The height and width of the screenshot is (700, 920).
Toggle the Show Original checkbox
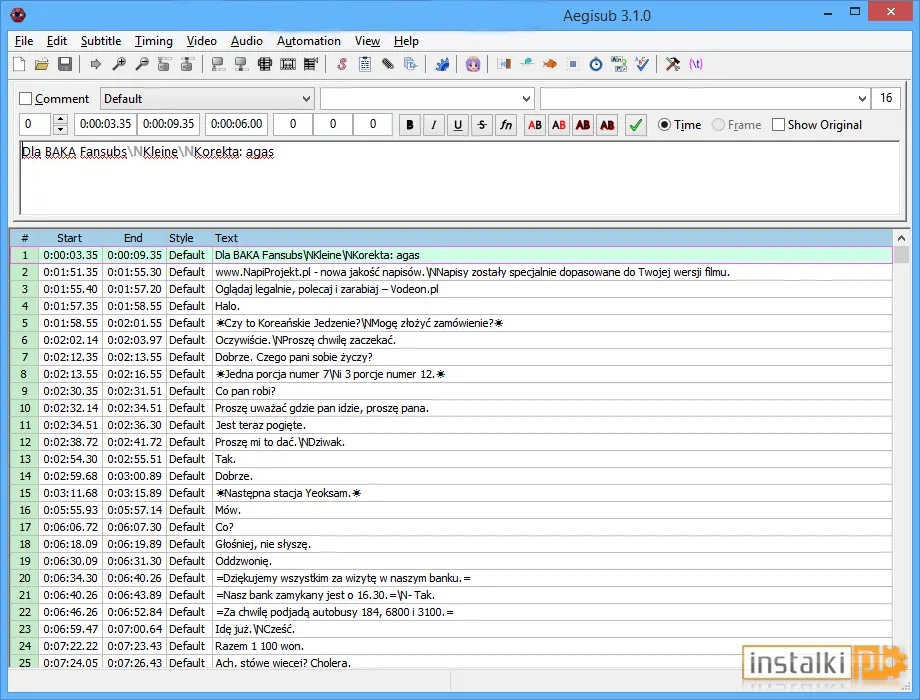(x=778, y=124)
